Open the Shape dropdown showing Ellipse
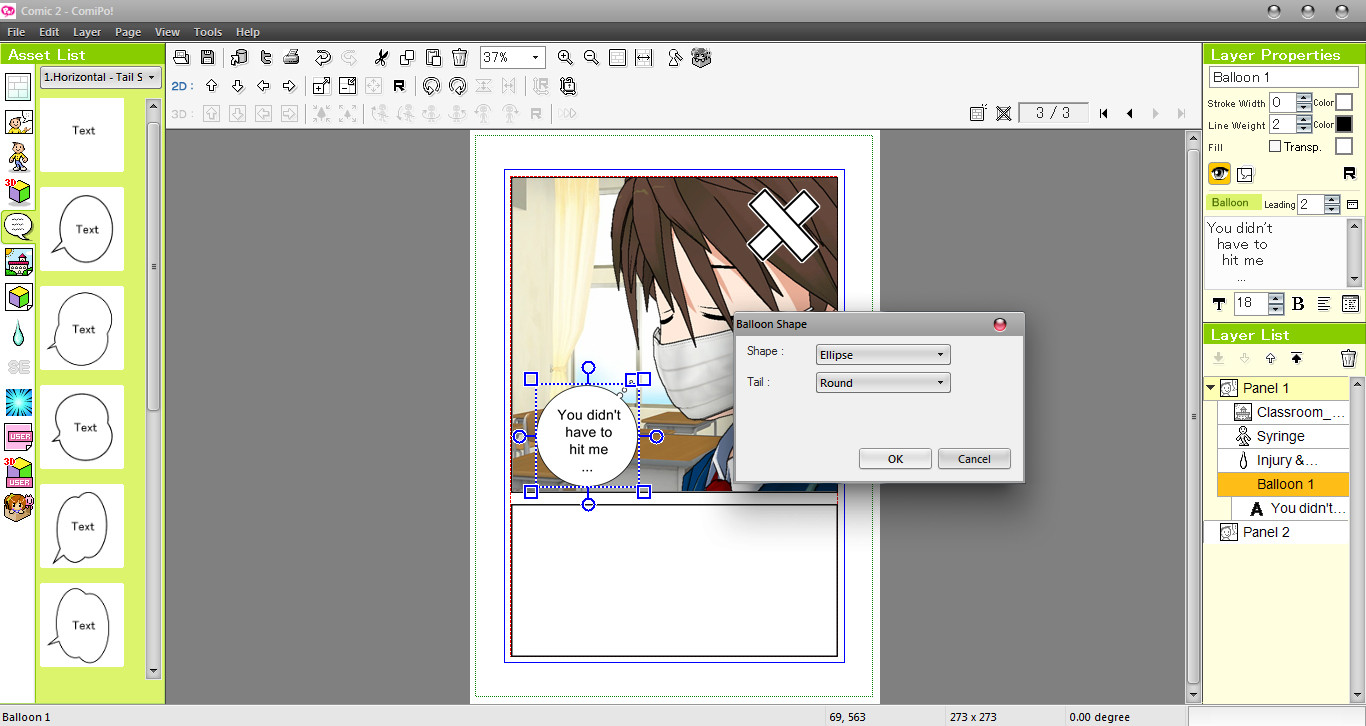This screenshot has height=726, width=1366. (x=881, y=354)
